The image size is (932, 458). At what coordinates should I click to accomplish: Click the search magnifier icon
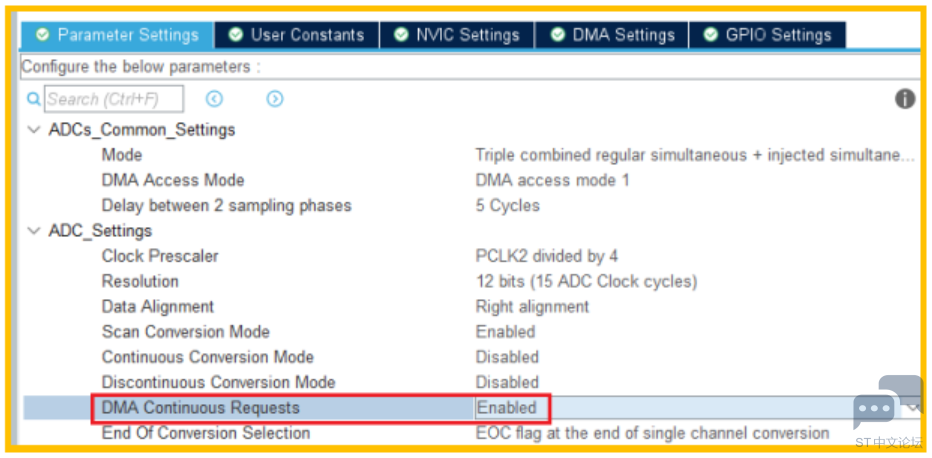(34, 99)
